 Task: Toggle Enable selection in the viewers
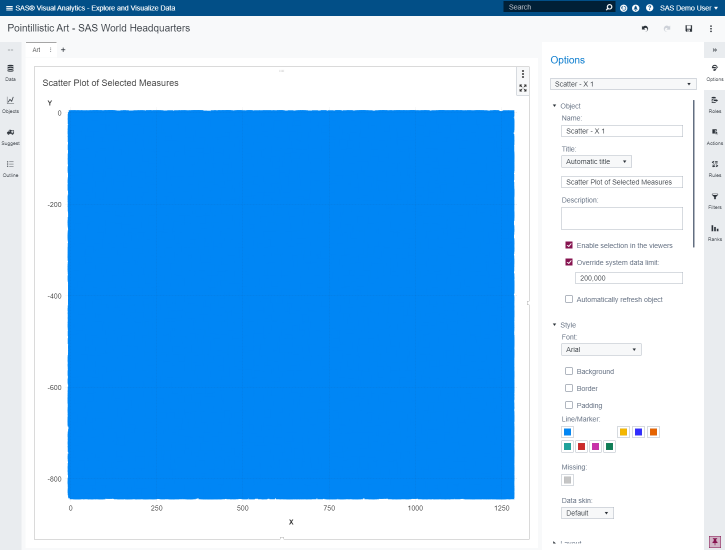pyautogui.click(x=569, y=245)
